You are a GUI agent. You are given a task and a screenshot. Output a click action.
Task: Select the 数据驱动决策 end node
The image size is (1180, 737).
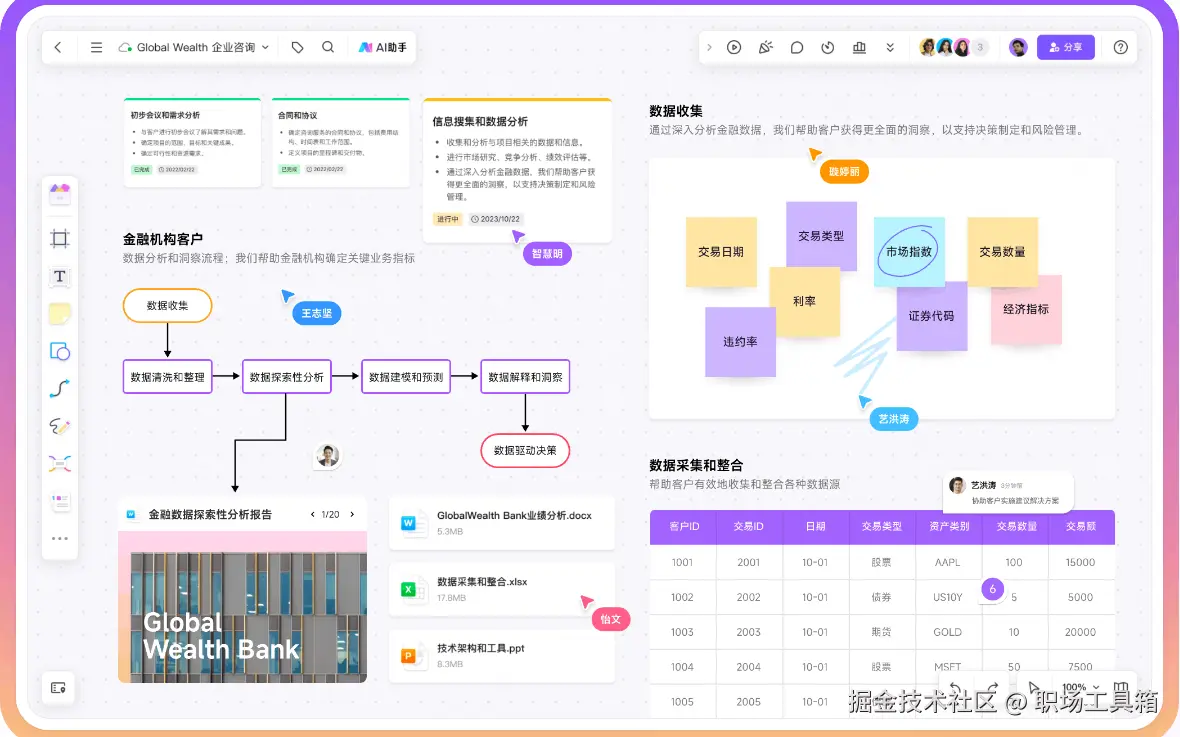click(525, 450)
